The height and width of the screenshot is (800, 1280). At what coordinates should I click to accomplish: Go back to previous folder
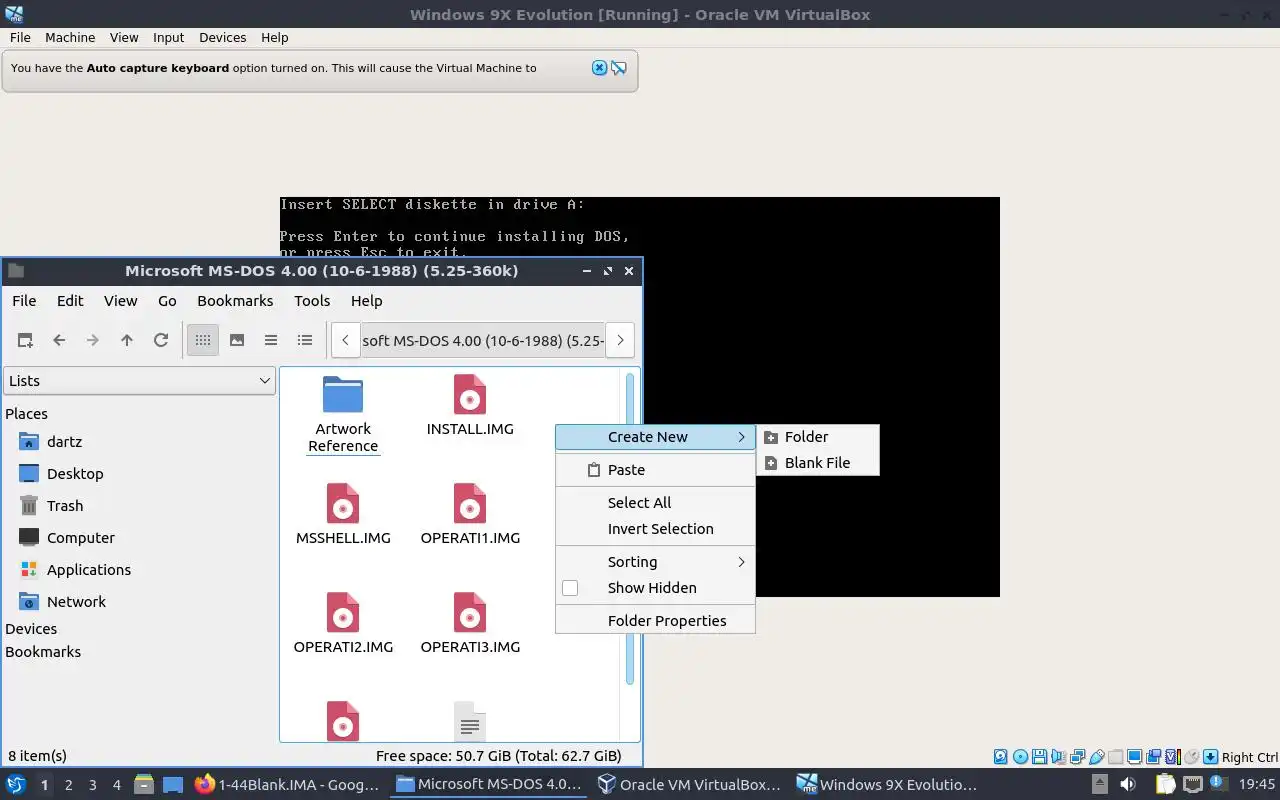point(59,340)
